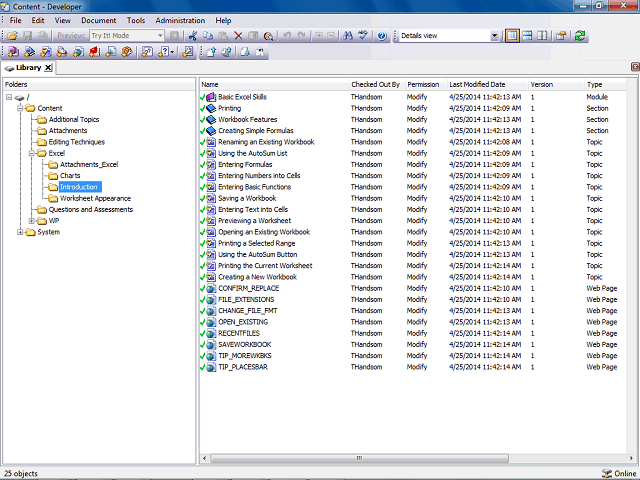This screenshot has width=640, height=480.
Task: Click the horizontal scrollbar thumb
Action: click(x=359, y=458)
